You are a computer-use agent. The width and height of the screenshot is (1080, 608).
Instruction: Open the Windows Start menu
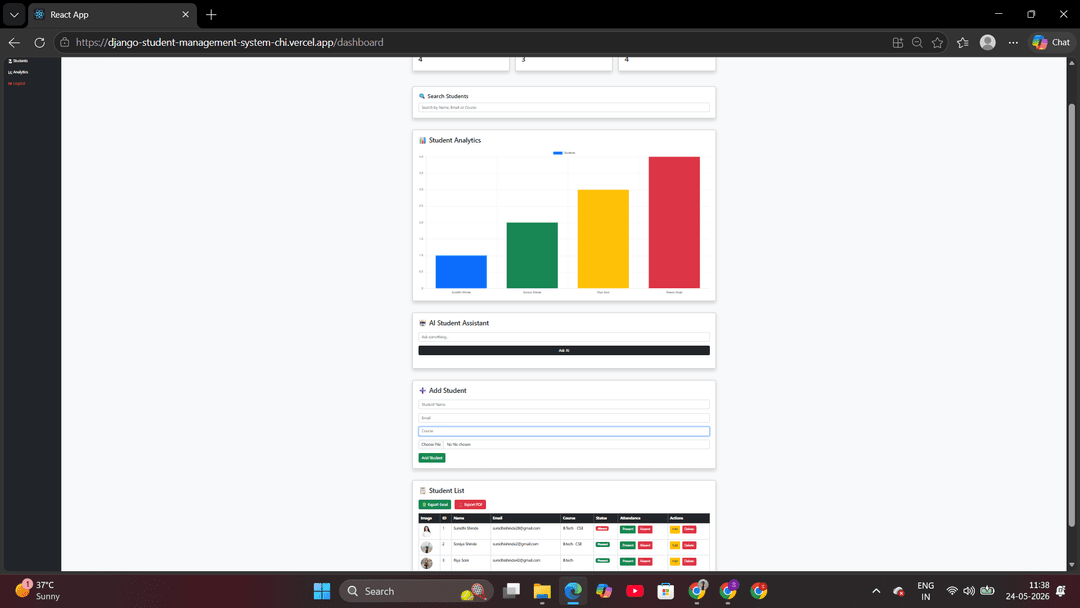(x=322, y=591)
